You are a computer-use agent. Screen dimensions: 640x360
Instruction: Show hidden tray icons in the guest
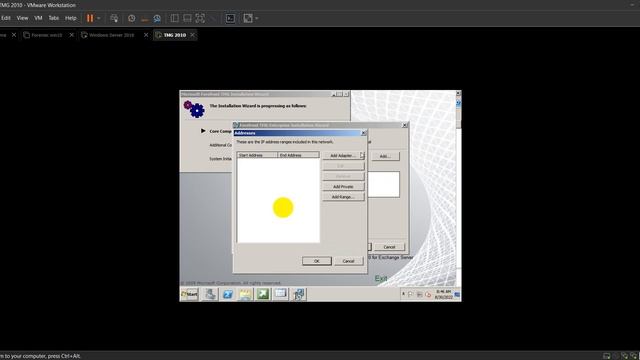403,294
